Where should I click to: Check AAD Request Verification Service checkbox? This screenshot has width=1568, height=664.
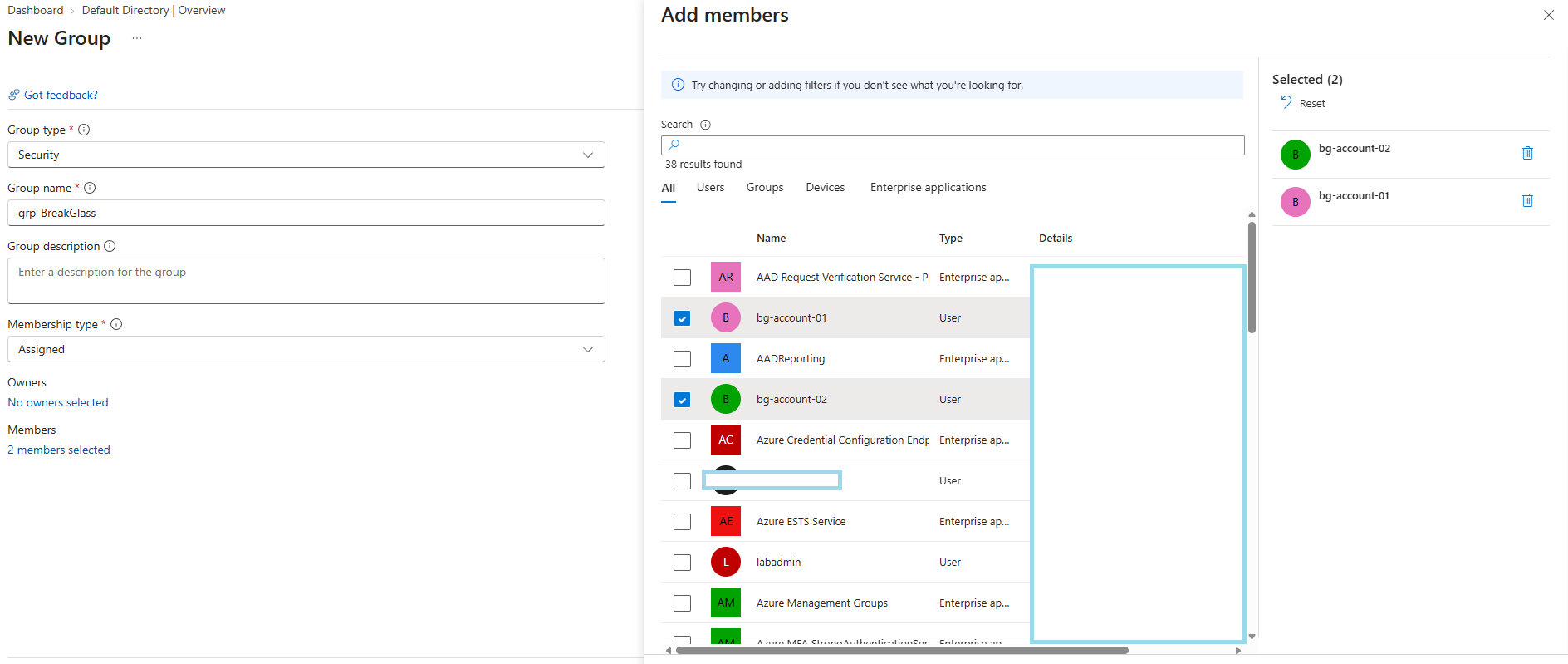(x=682, y=277)
